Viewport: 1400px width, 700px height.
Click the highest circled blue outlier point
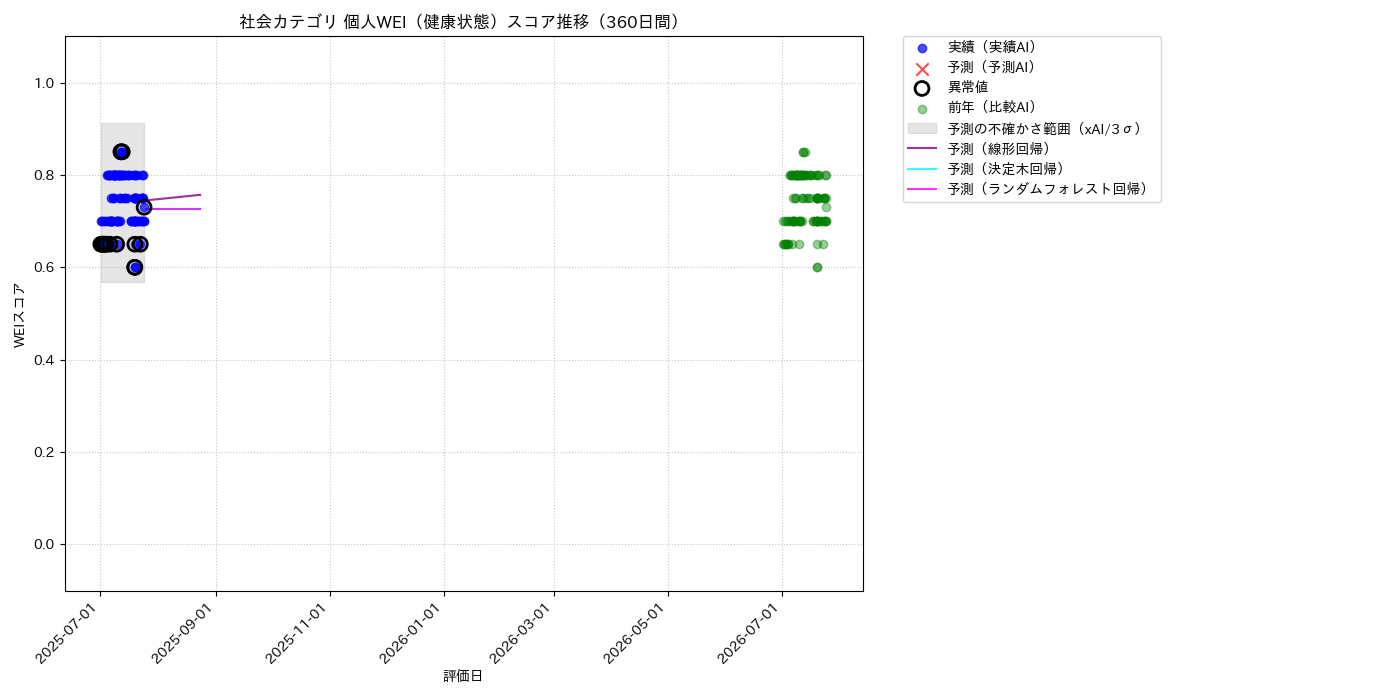[x=121, y=152]
